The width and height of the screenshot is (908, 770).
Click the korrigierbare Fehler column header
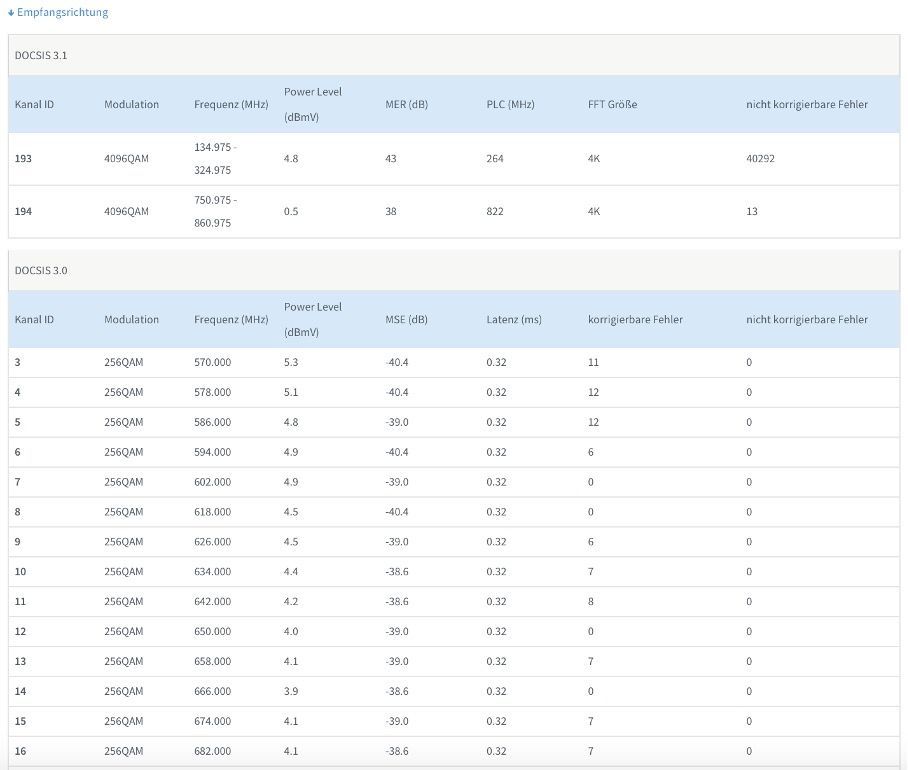click(x=635, y=319)
